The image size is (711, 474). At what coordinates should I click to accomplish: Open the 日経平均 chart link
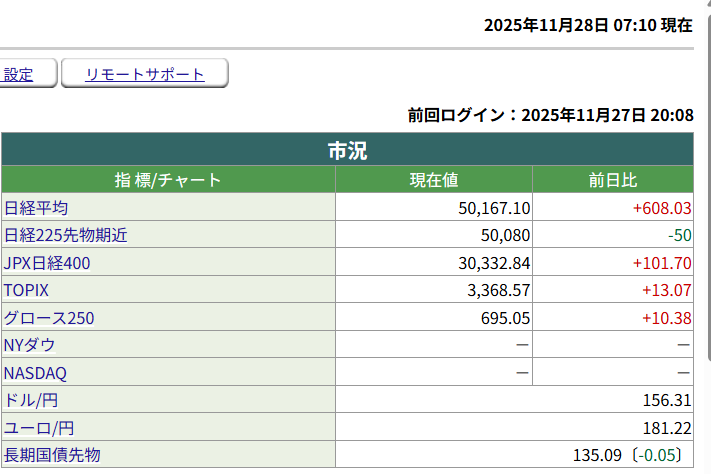pyautogui.click(x=36, y=208)
